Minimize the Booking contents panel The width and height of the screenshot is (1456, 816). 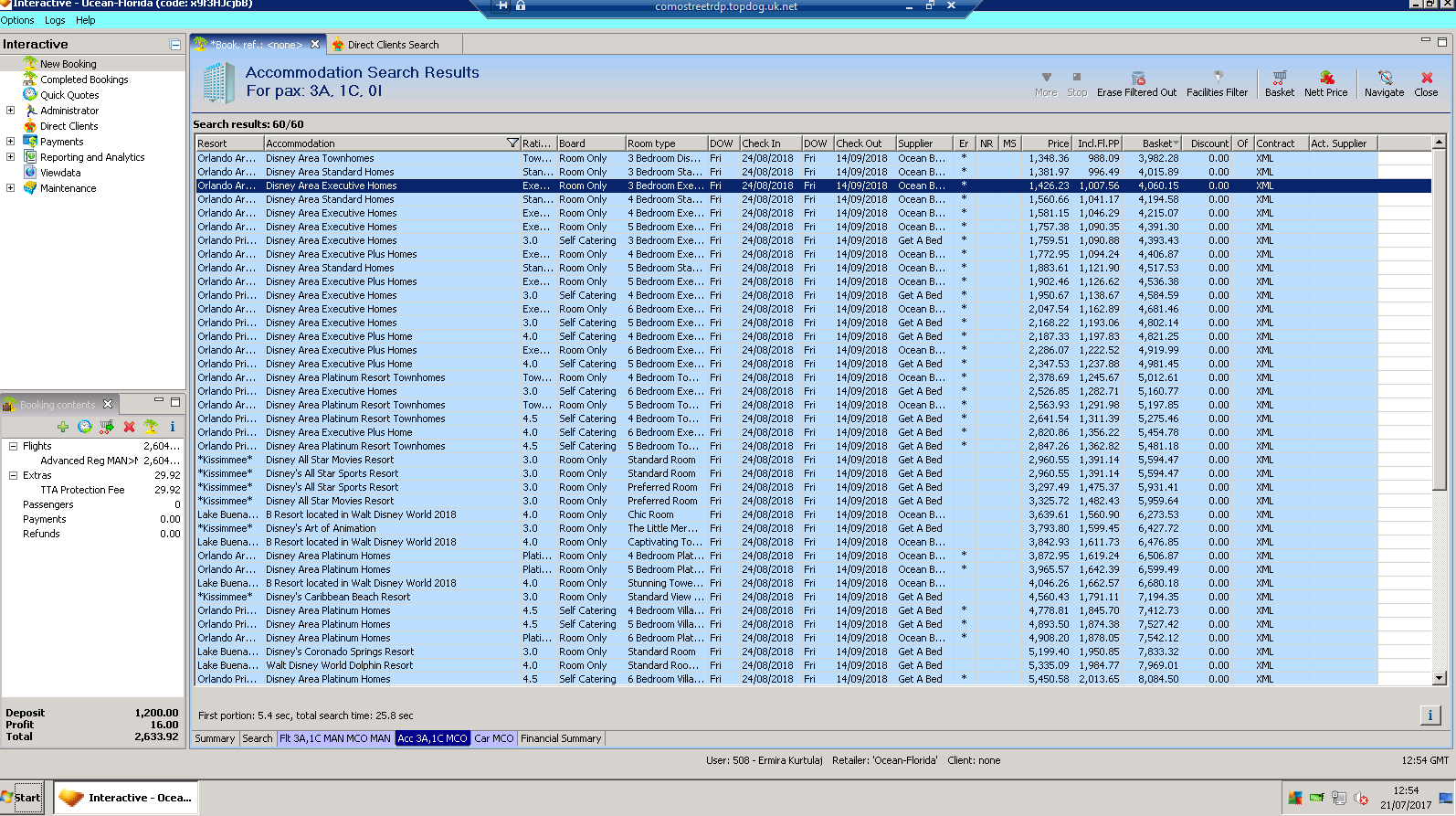click(159, 400)
